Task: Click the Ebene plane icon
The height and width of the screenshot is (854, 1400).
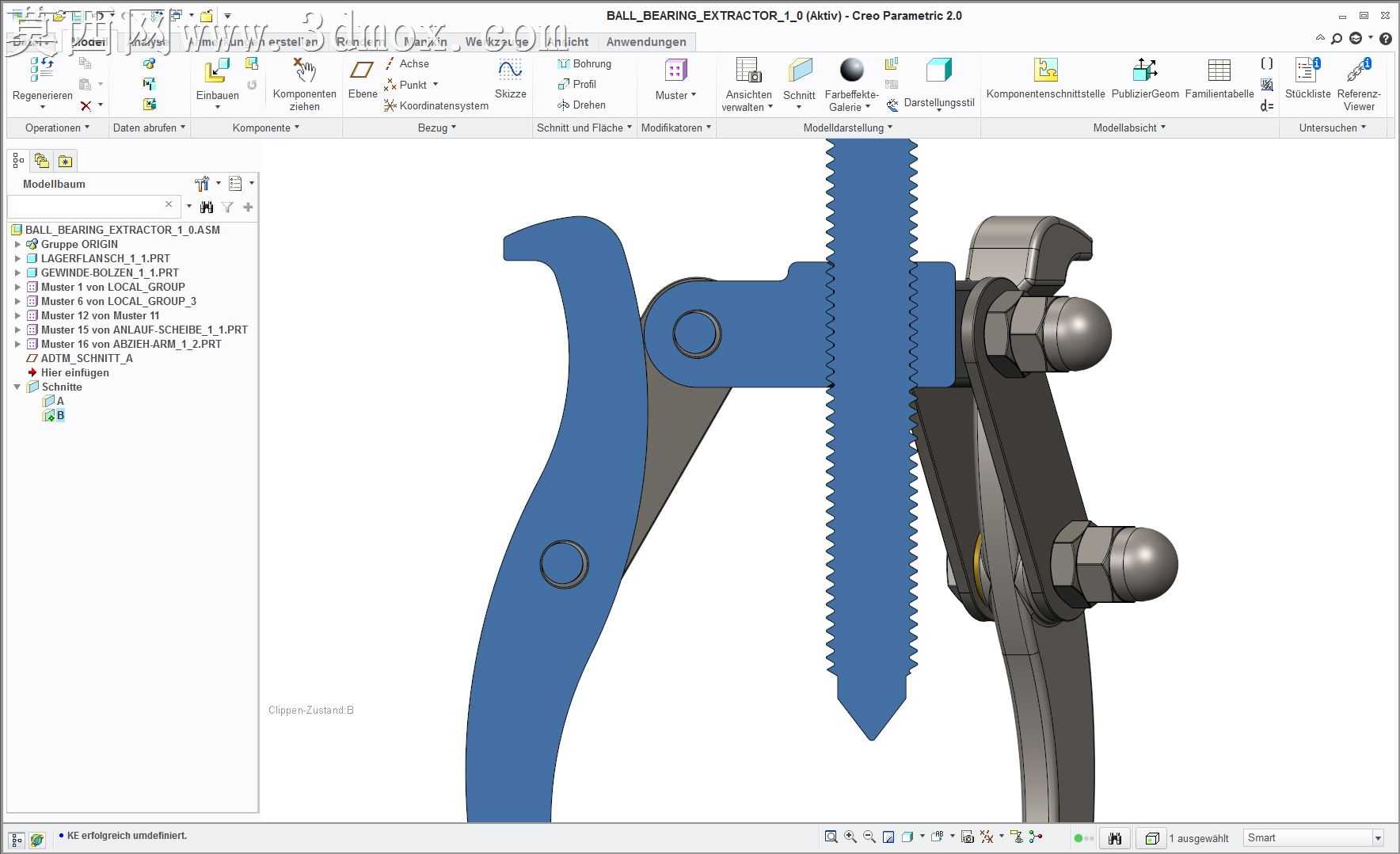Action: pyautogui.click(x=362, y=71)
